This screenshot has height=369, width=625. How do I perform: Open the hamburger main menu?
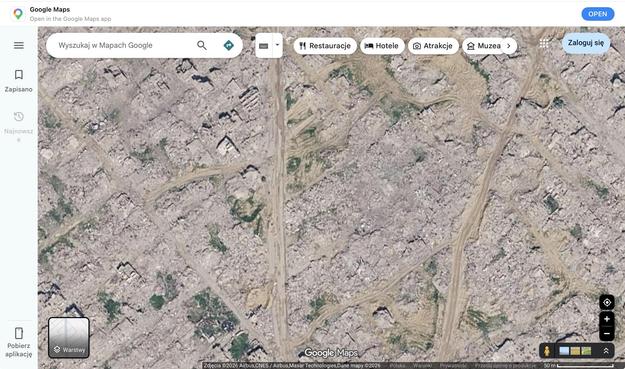click(19, 45)
